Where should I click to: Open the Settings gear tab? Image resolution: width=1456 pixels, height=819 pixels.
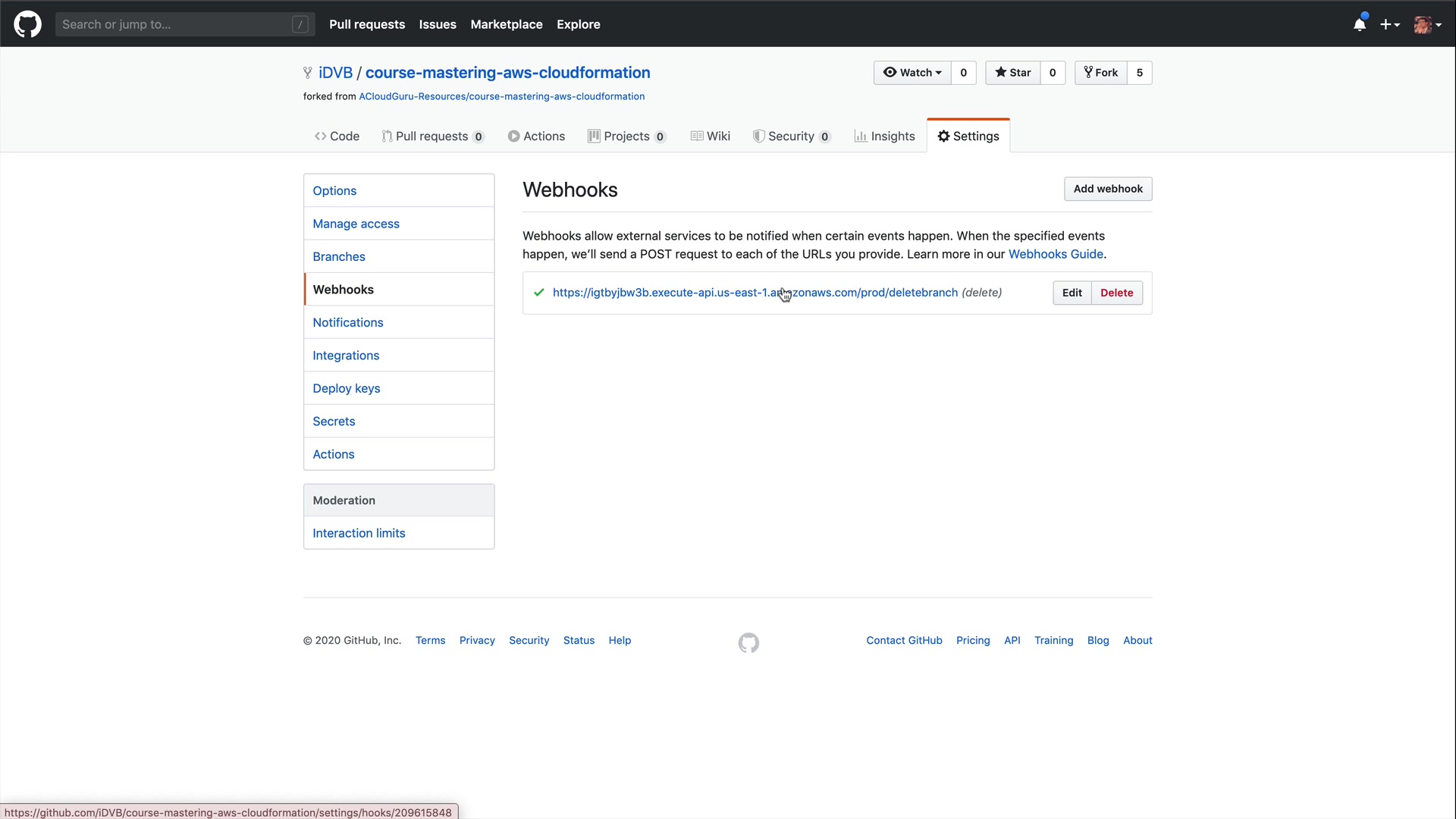pyautogui.click(x=968, y=136)
